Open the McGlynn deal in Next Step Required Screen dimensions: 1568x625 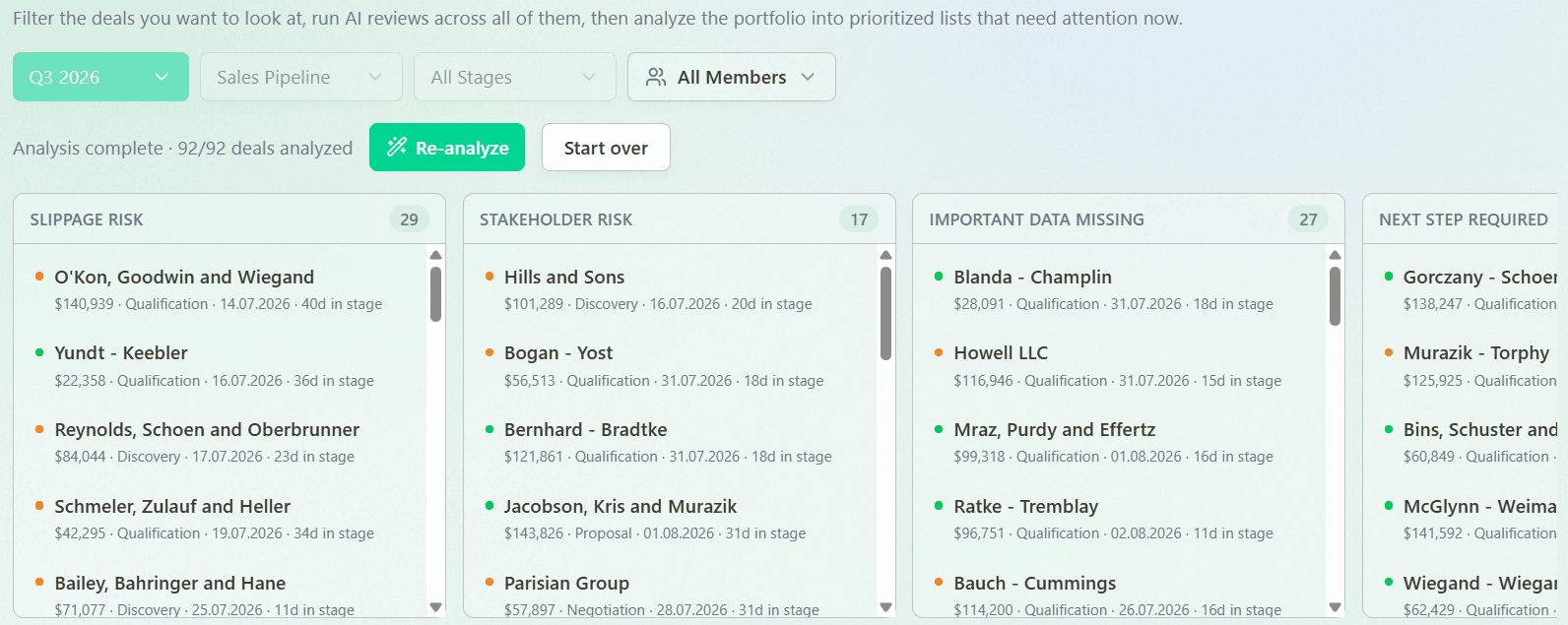coord(1479,506)
